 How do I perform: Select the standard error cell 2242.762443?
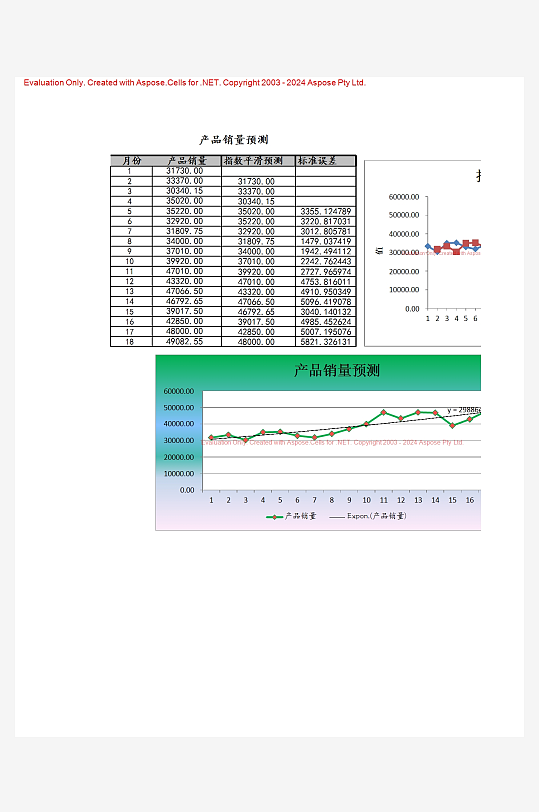coord(326,262)
